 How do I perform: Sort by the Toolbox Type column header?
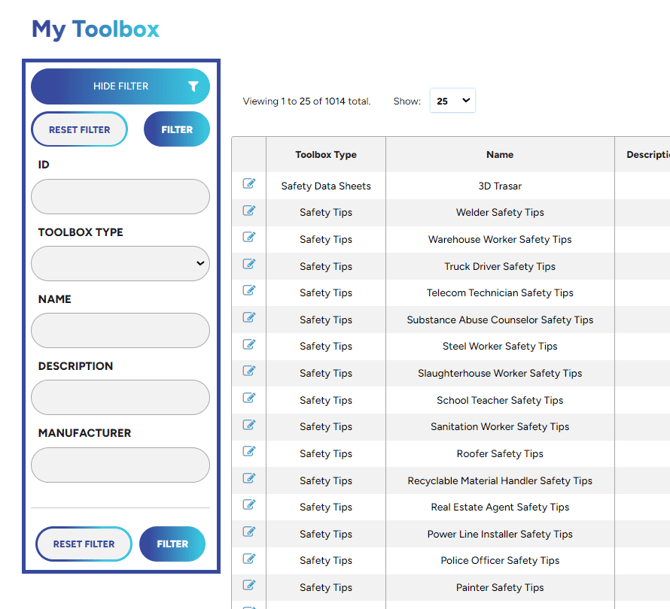pyautogui.click(x=325, y=155)
